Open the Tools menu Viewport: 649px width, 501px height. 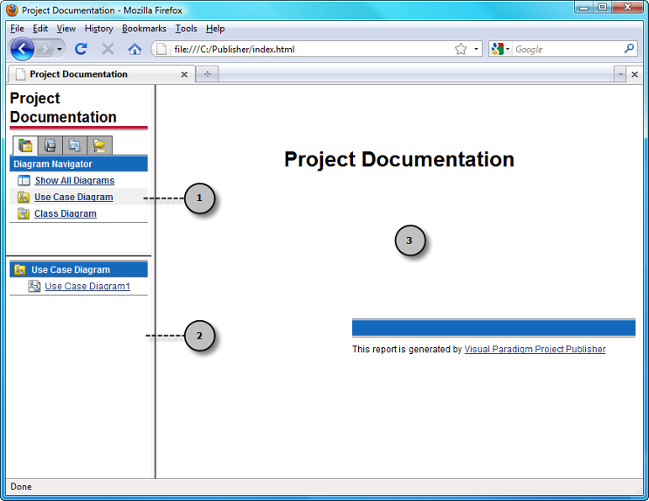click(x=186, y=29)
